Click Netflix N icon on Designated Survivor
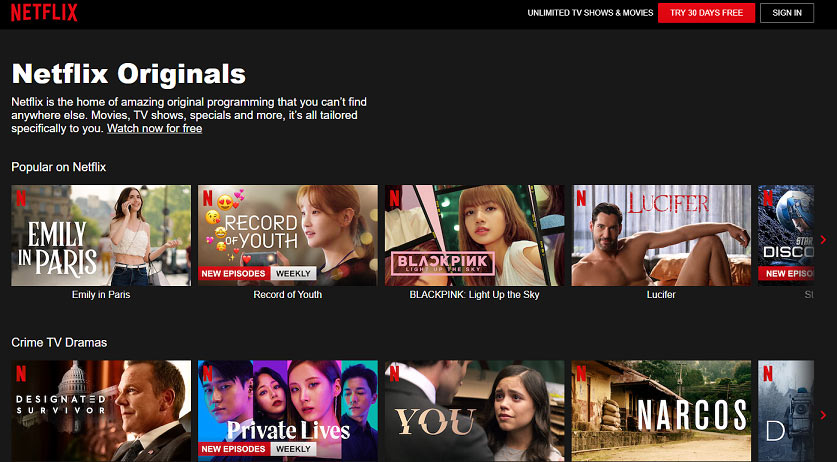The width and height of the screenshot is (837, 462). click(x=21, y=373)
